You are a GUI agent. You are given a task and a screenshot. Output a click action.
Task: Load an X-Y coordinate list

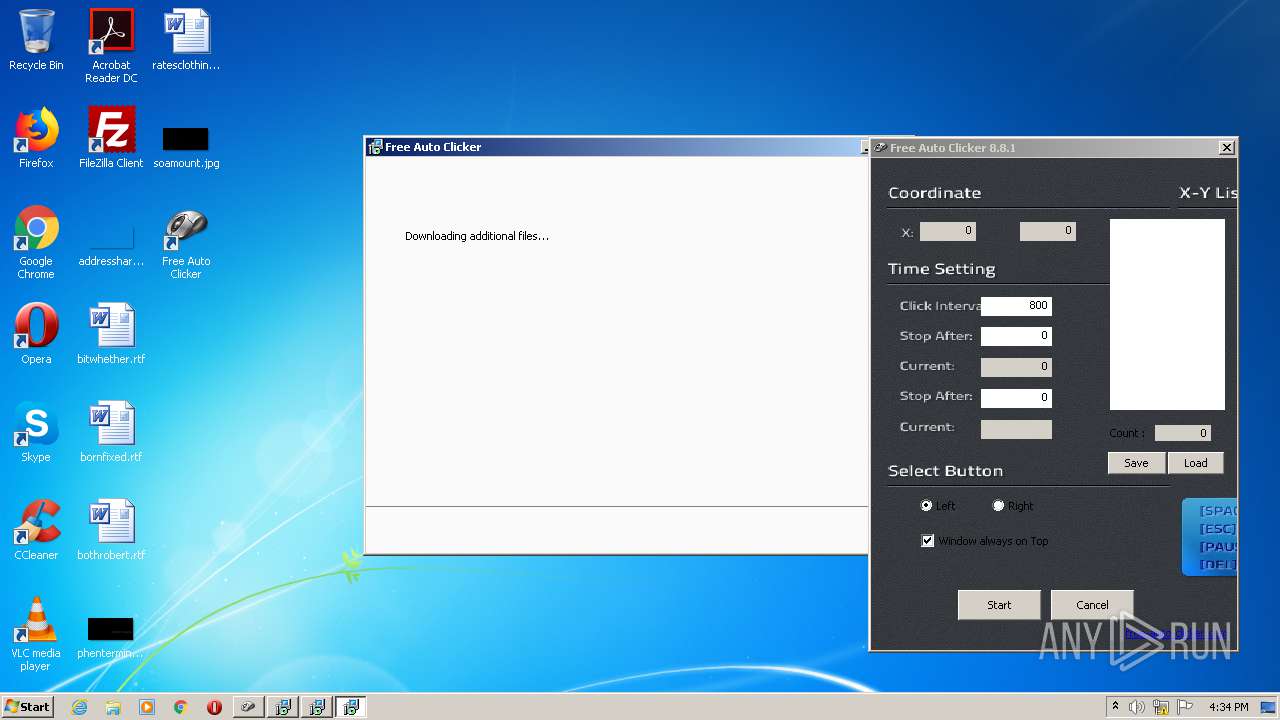point(1196,463)
